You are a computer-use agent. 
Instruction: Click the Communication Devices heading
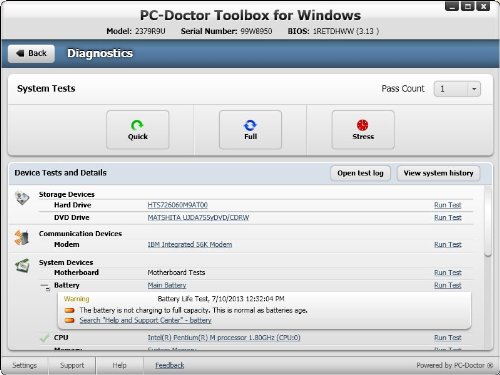[80, 233]
